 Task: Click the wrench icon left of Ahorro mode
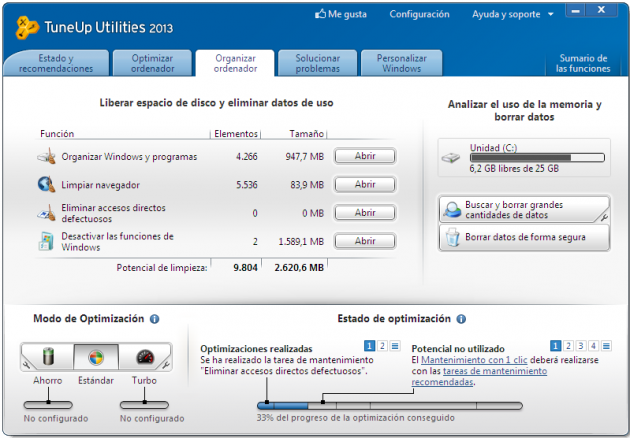click(26, 365)
